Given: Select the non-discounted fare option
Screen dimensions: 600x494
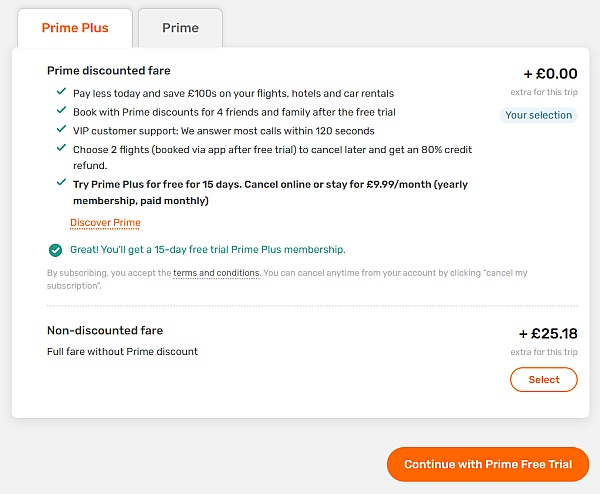Looking at the screenshot, I should [x=543, y=380].
